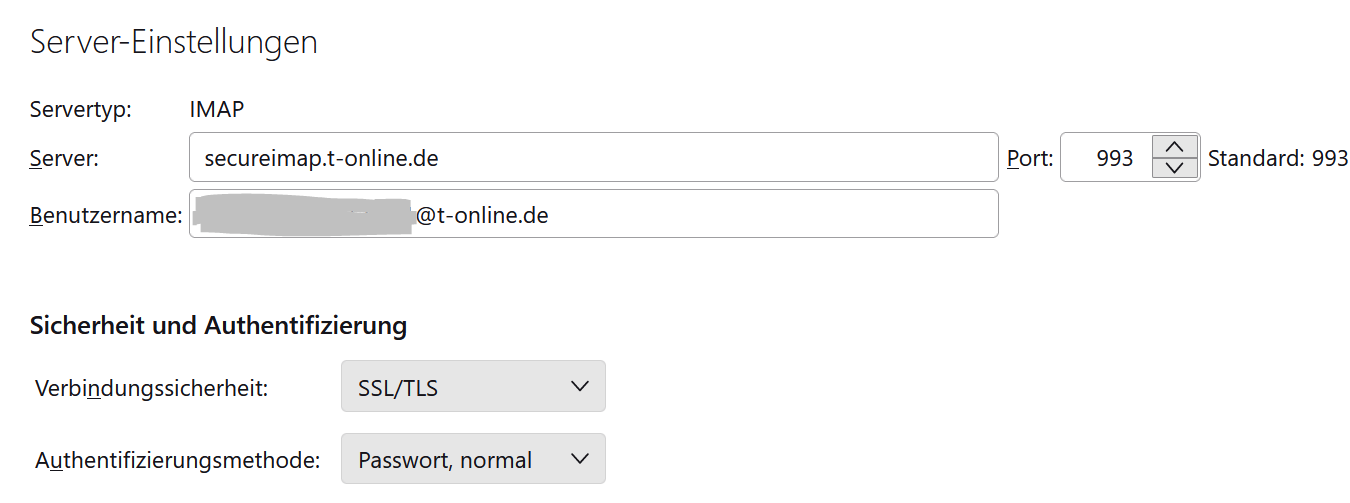1350x503 pixels.
Task: Click the IMAP server type text
Action: (x=216, y=109)
